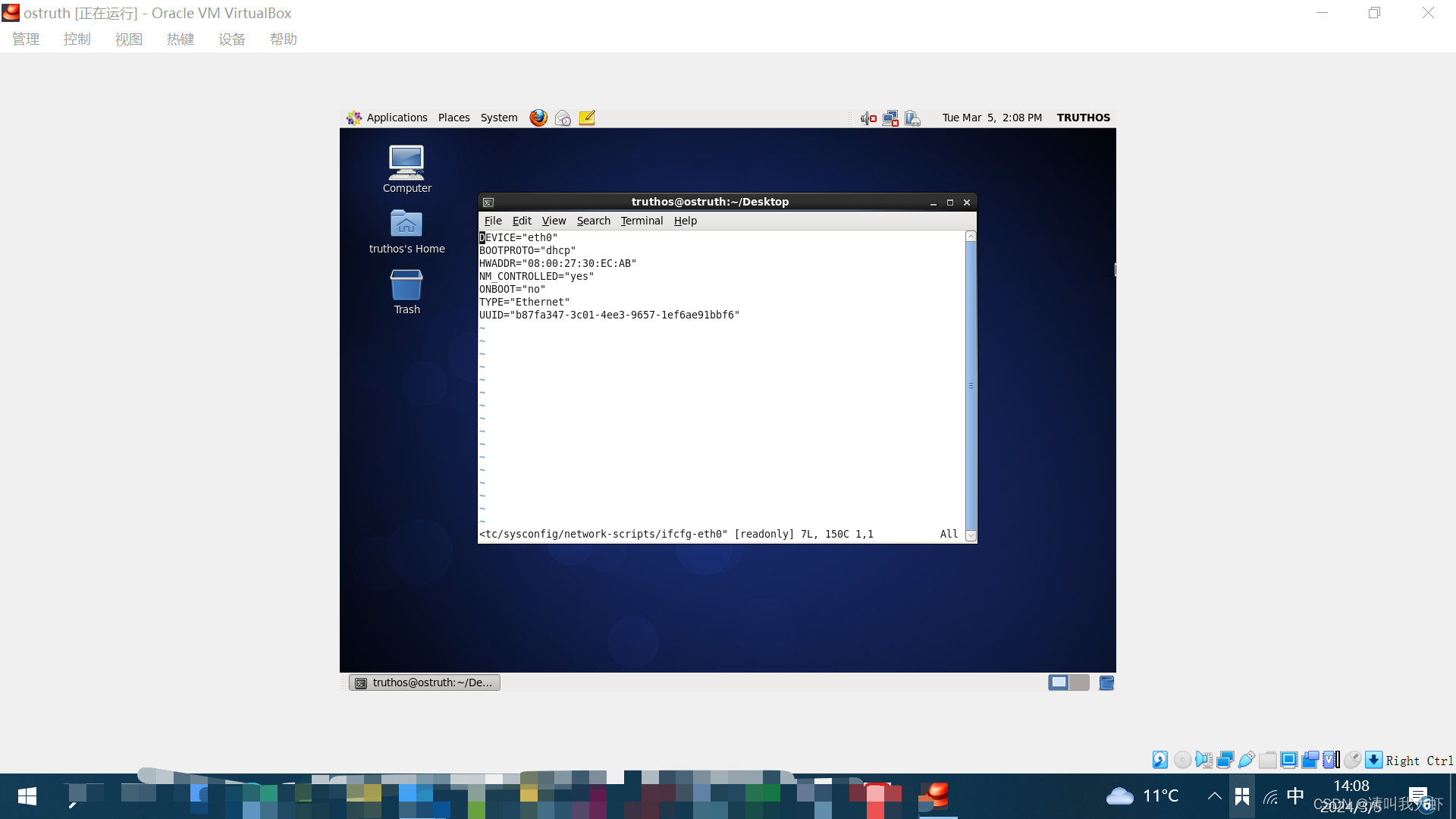1456x819 pixels.
Task: Open the terminal Help menu
Action: click(685, 221)
